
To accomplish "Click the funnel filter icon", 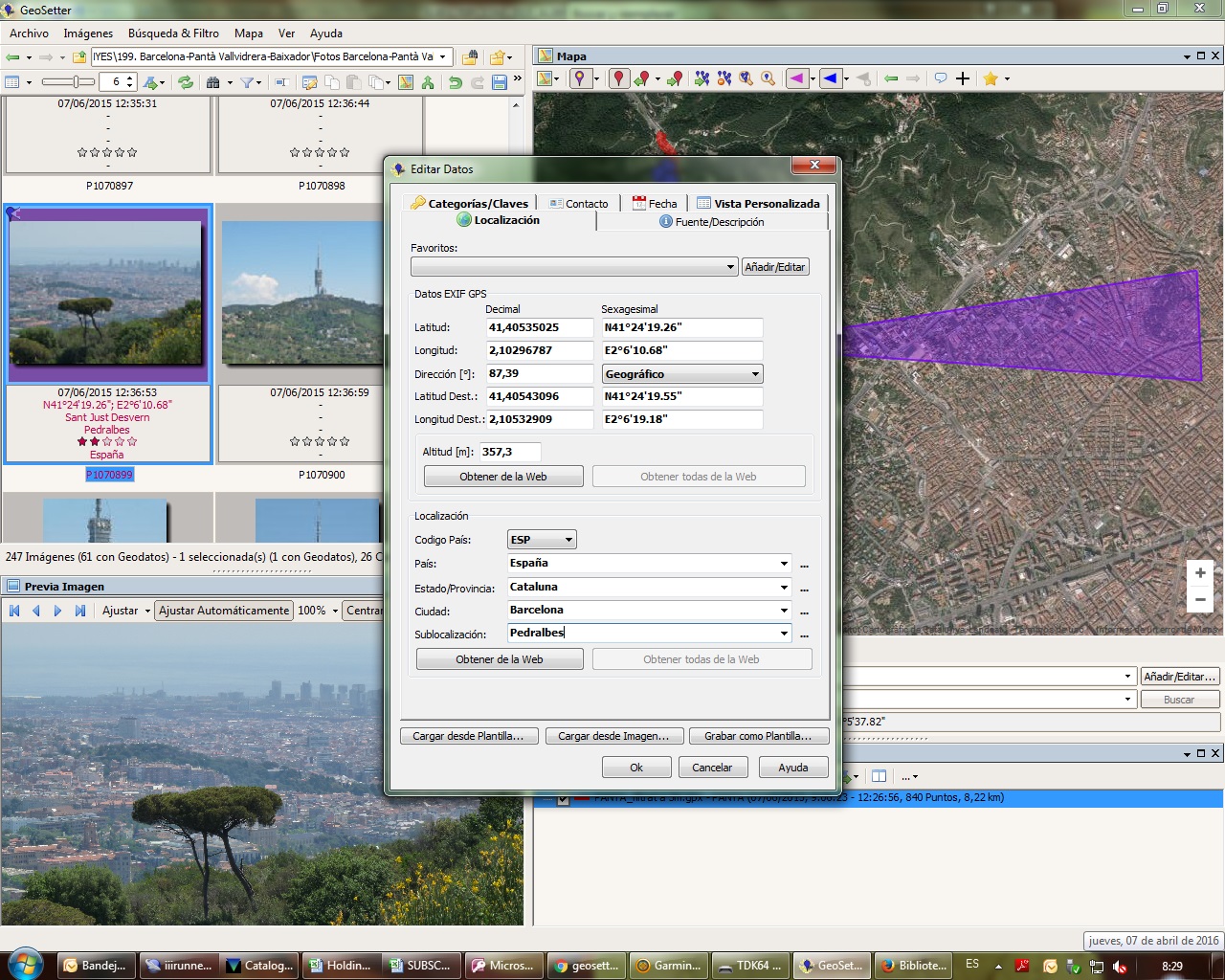I will 247,82.
